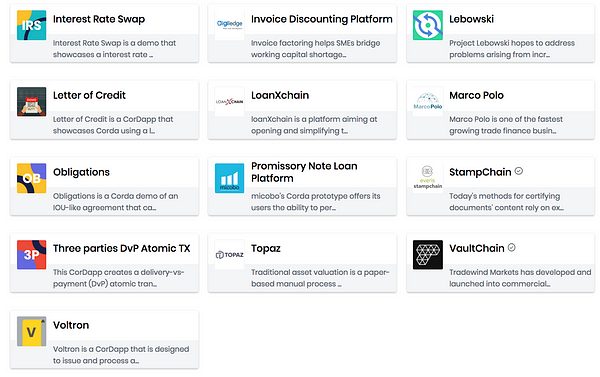Click the everis stampchain logo

click(428, 178)
